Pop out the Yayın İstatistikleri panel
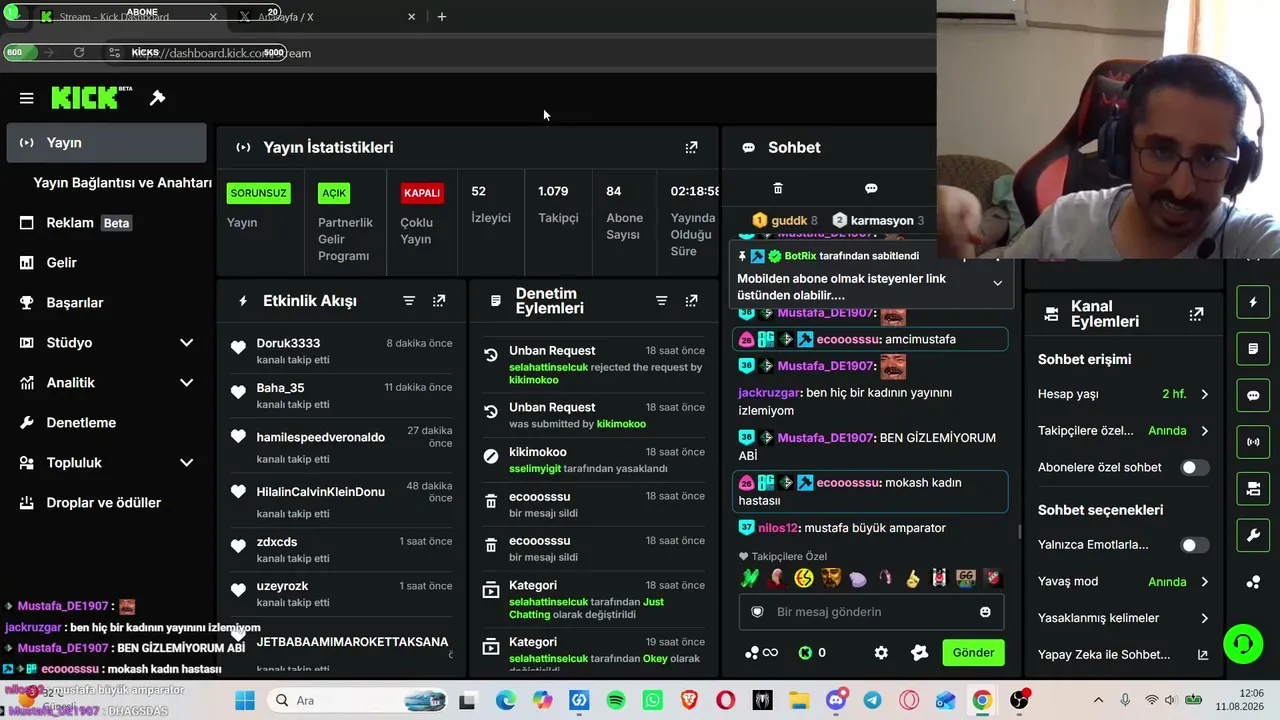The image size is (1280, 720). click(691, 147)
